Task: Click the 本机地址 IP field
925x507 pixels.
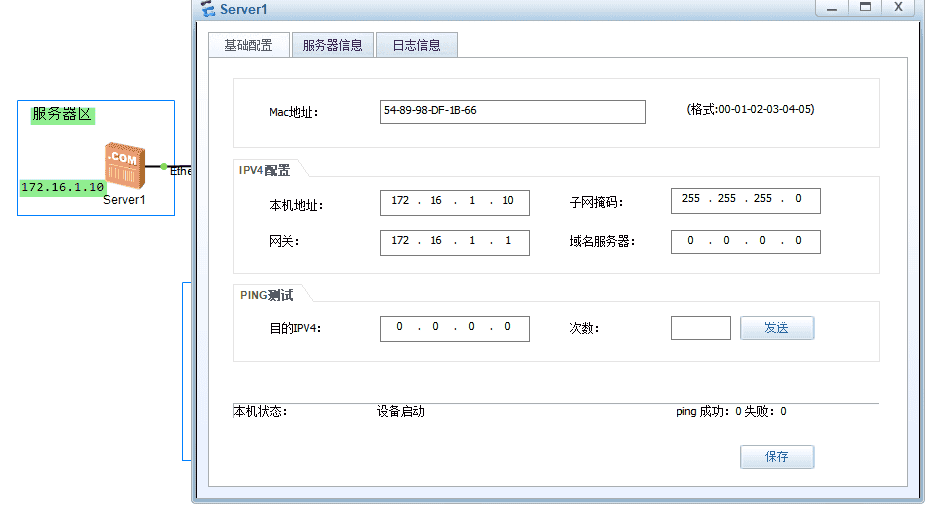Action: pyautogui.click(x=455, y=202)
